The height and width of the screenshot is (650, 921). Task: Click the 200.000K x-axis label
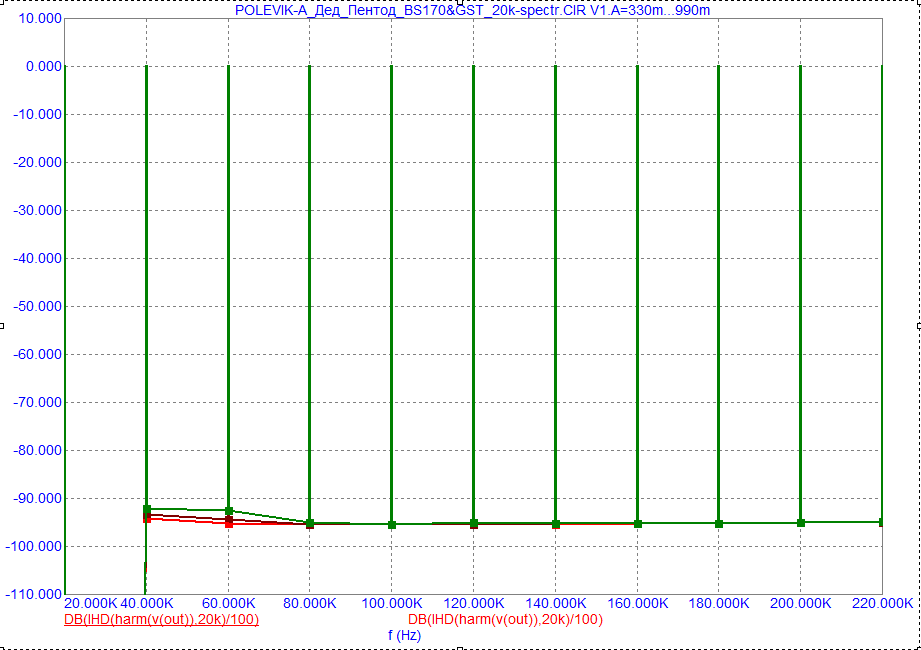tap(801, 604)
